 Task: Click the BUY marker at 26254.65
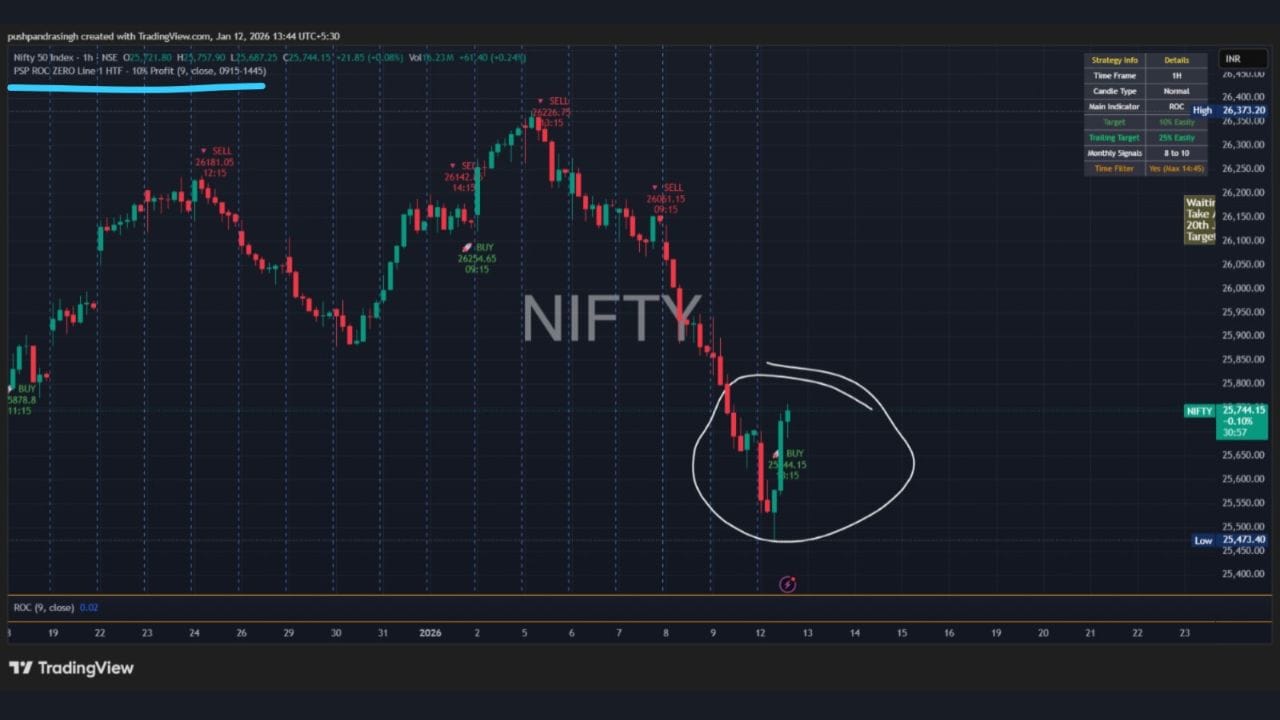[x=477, y=258]
